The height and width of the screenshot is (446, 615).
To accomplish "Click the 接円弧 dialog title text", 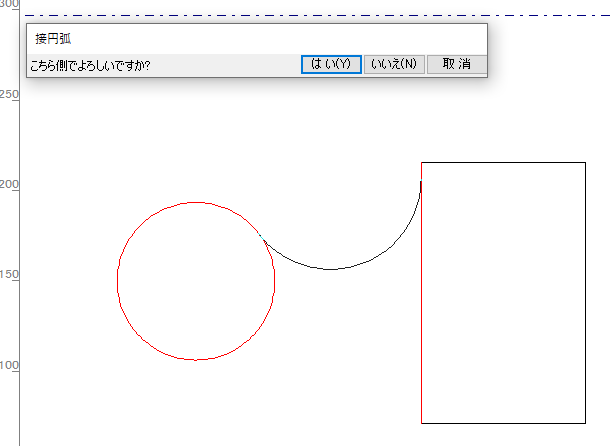I will point(53,39).
